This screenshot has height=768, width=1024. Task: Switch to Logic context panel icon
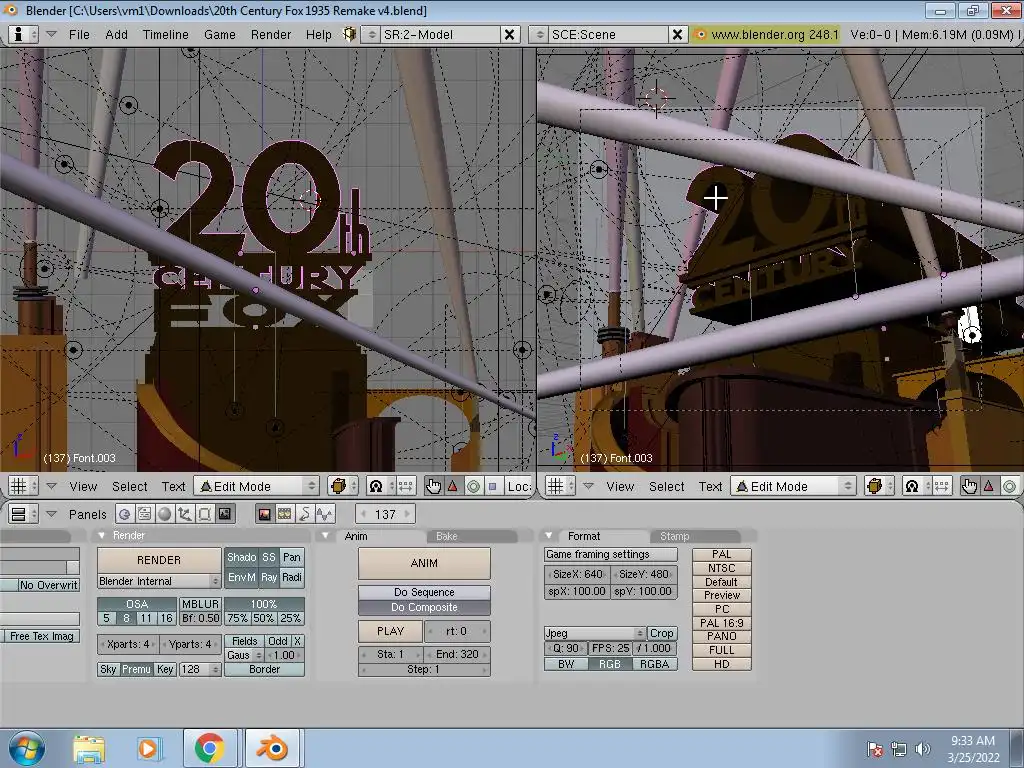(x=124, y=514)
